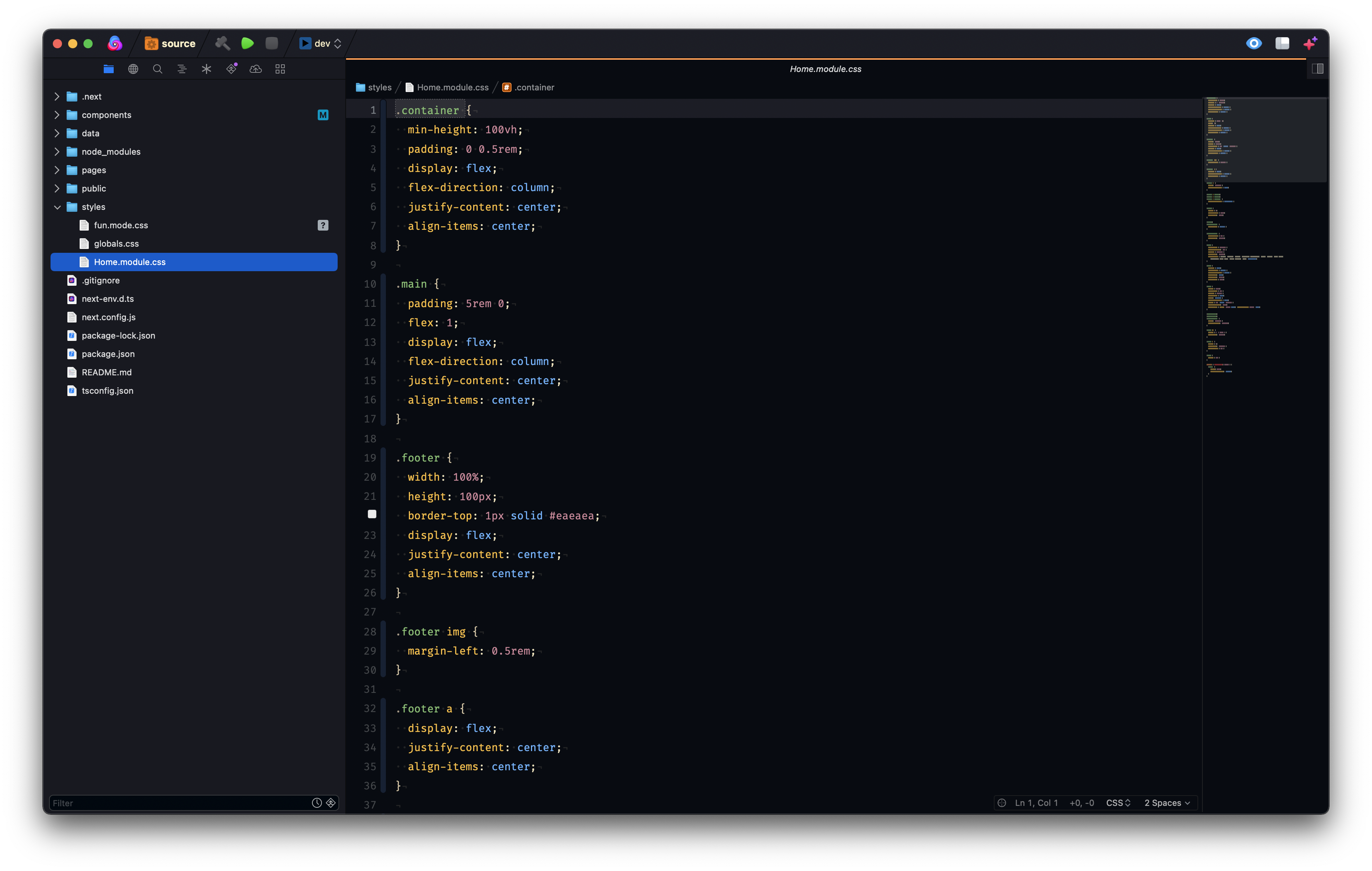1372x871 pixels.
Task: Open the cloud Publish sidebar icon
Action: pos(256,69)
